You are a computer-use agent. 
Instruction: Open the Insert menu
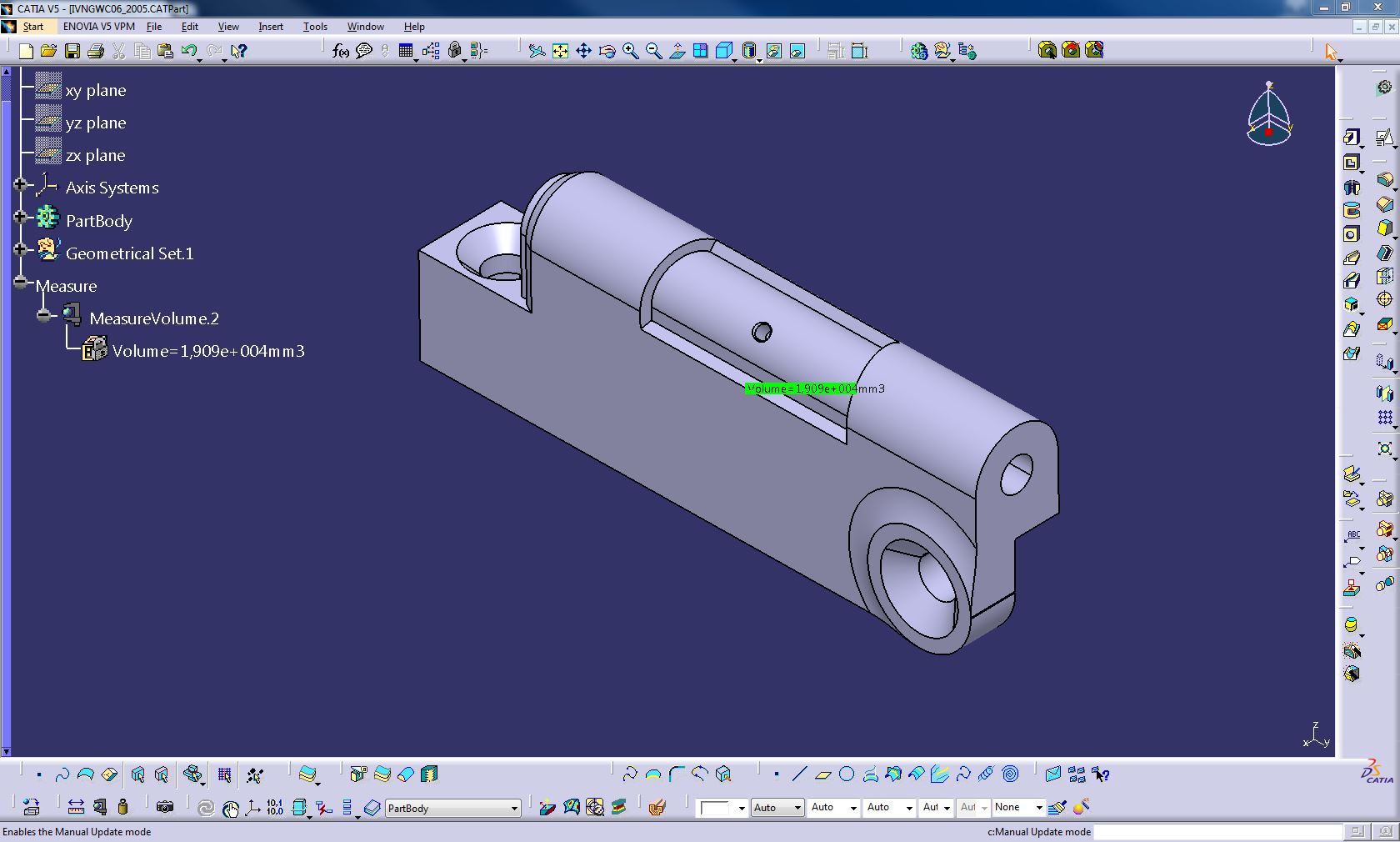pos(271,27)
